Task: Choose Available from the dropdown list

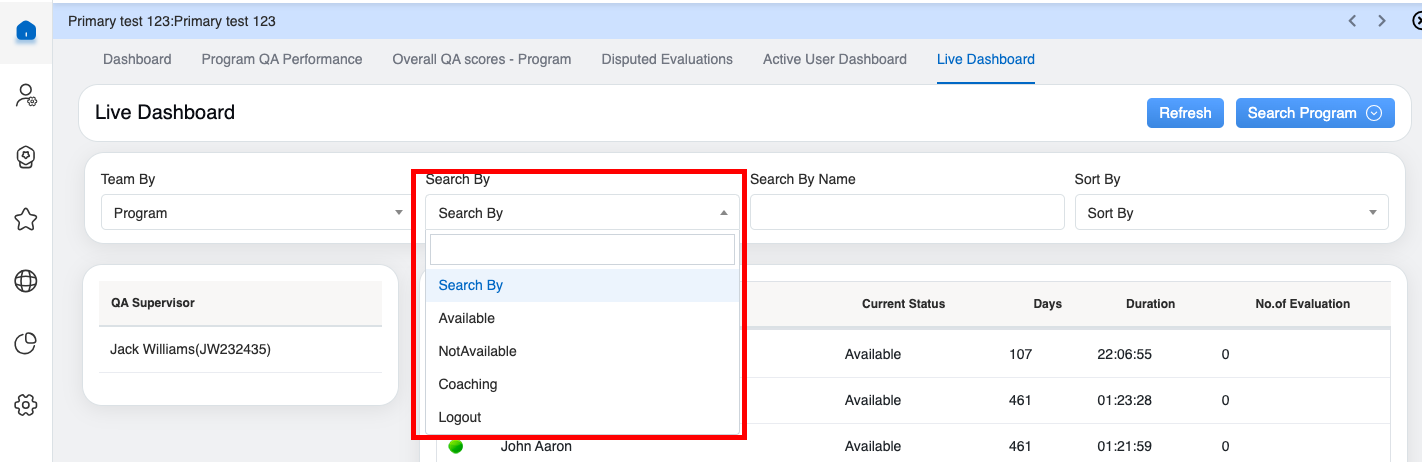Action: pyautogui.click(x=467, y=318)
